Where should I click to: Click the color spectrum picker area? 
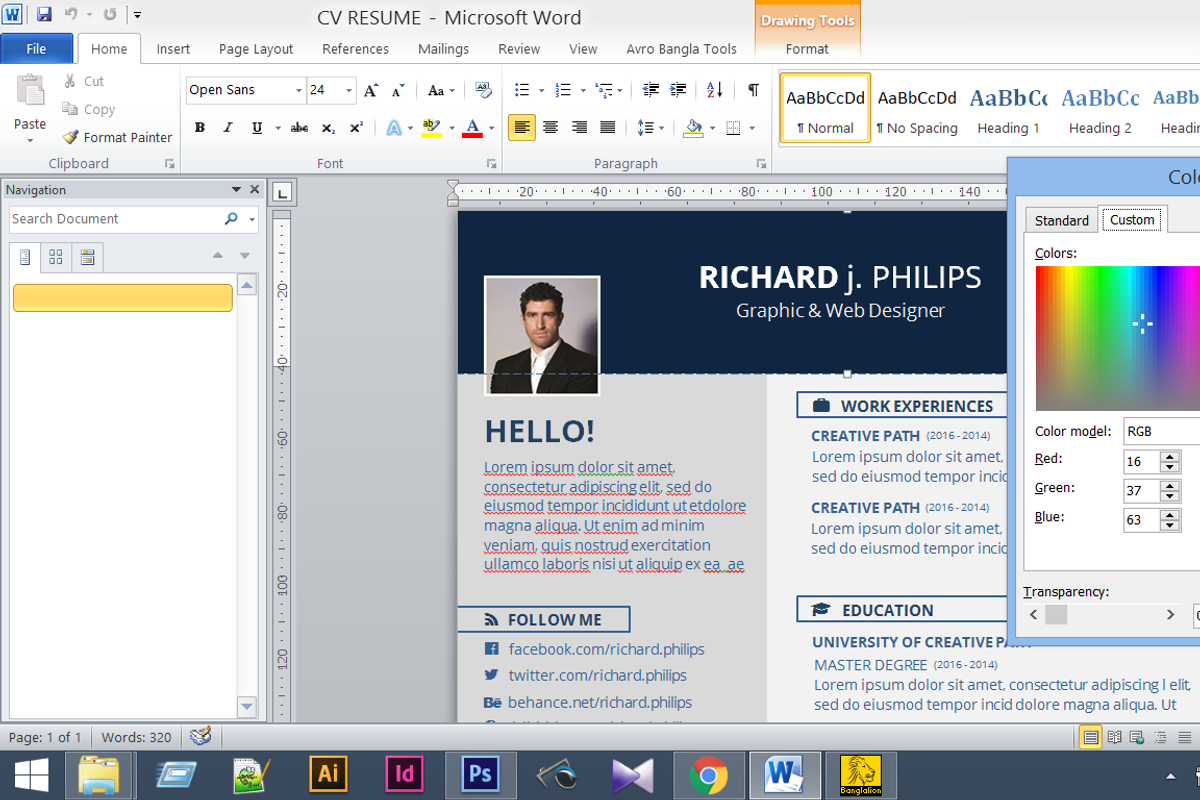pyautogui.click(x=1118, y=338)
